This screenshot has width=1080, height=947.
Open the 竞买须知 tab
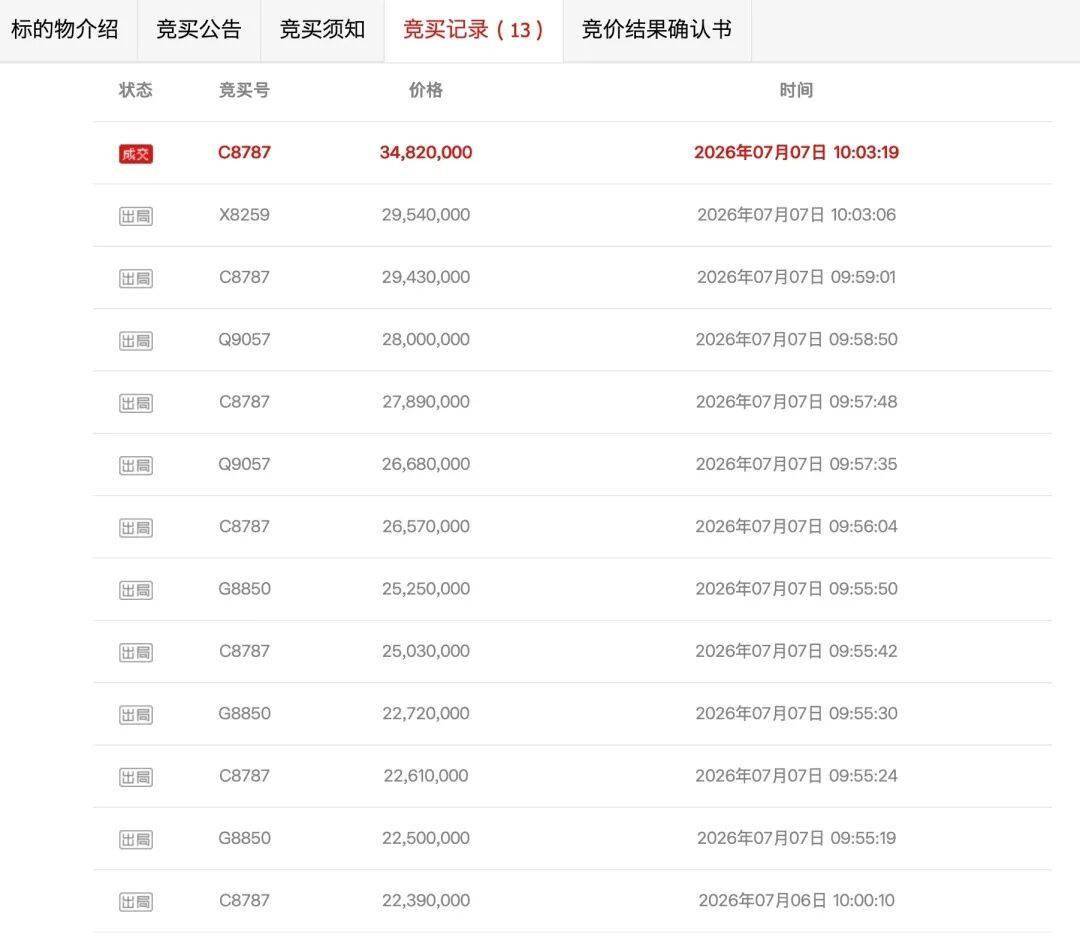(322, 30)
